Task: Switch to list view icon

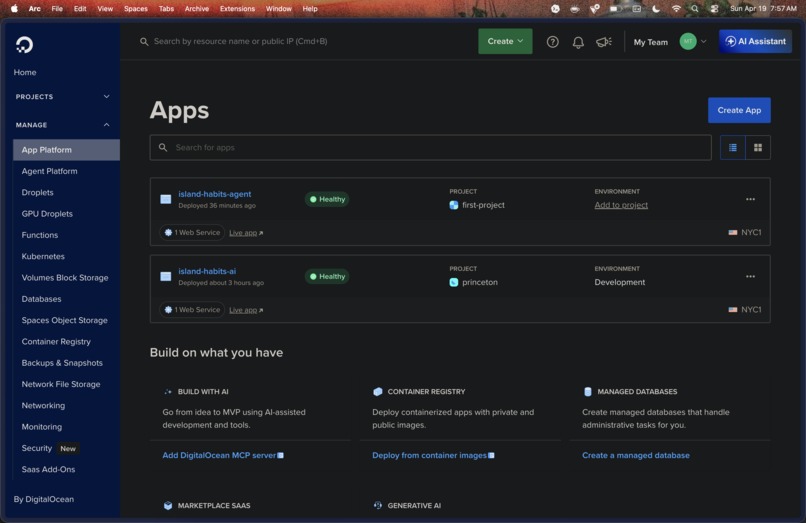Action: coord(732,148)
